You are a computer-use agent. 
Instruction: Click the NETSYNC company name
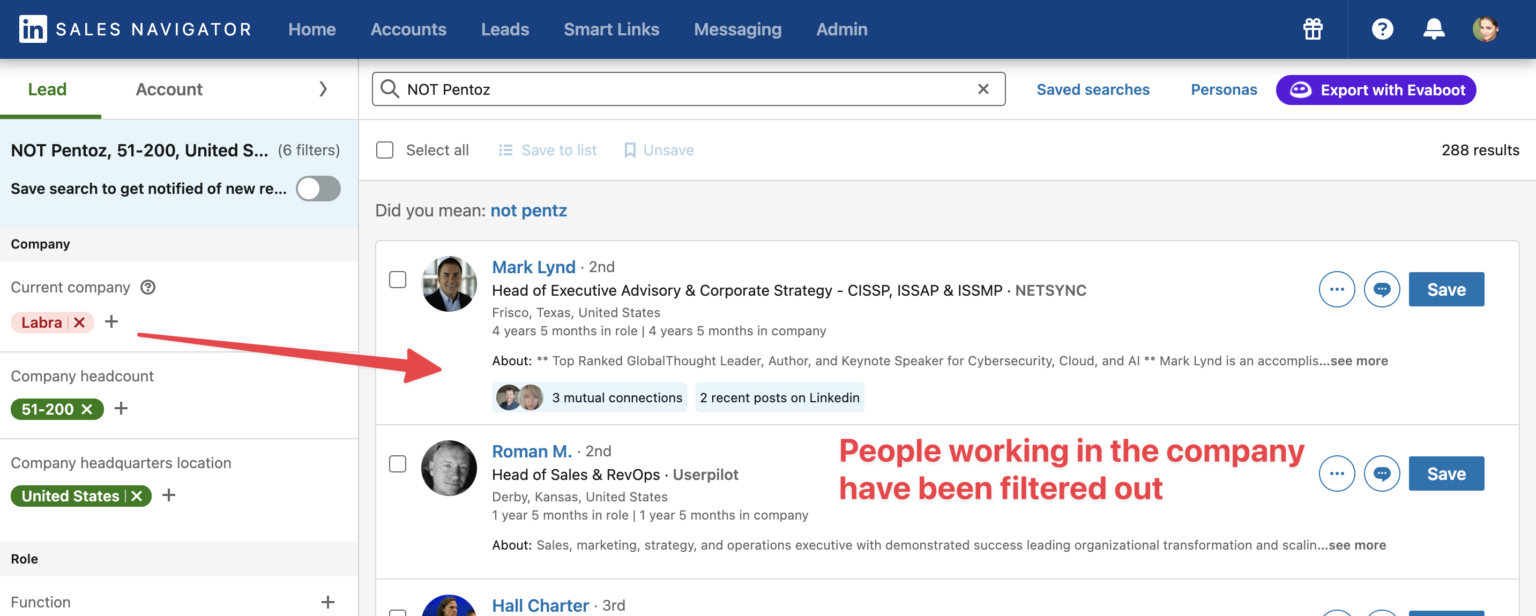click(1050, 290)
